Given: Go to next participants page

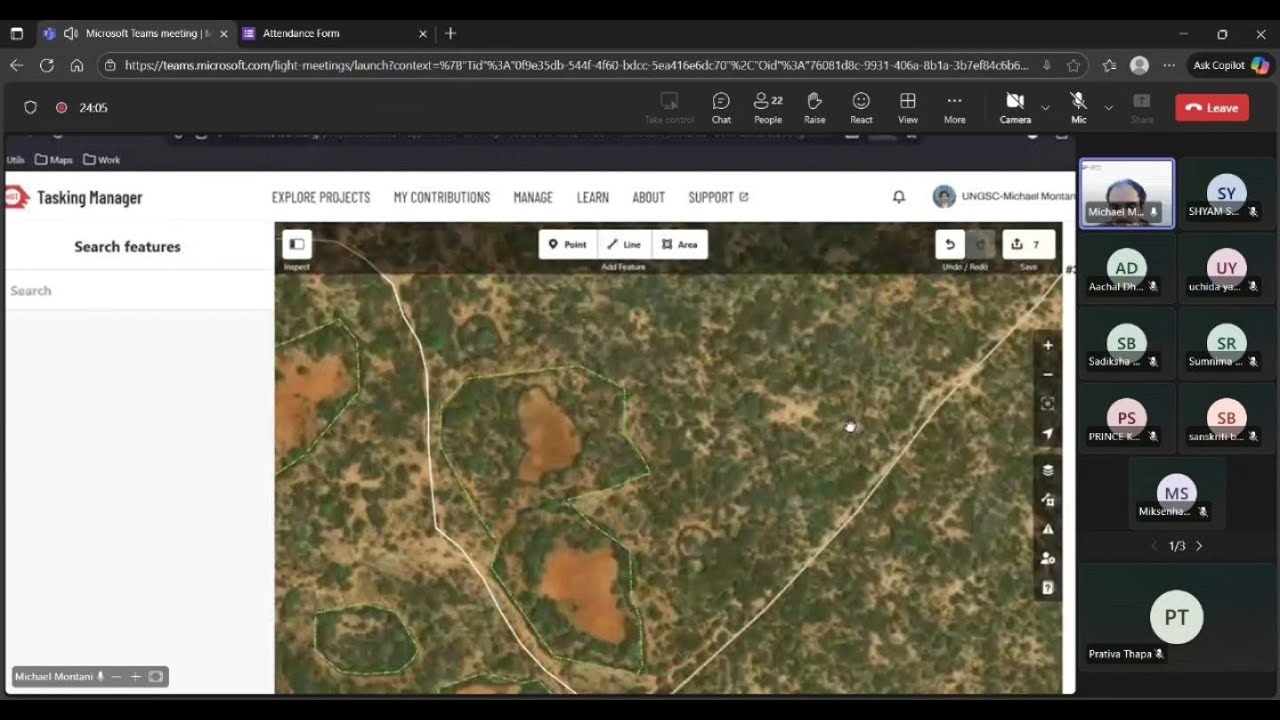Looking at the screenshot, I should tap(1199, 546).
